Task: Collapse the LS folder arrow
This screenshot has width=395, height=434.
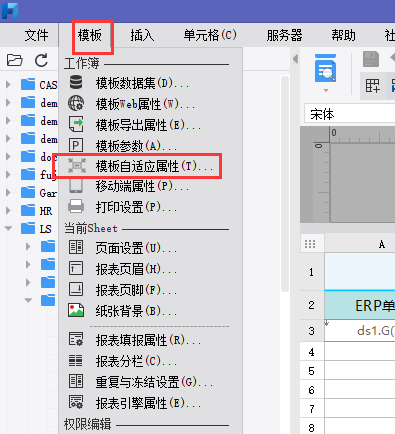Action: point(8,228)
